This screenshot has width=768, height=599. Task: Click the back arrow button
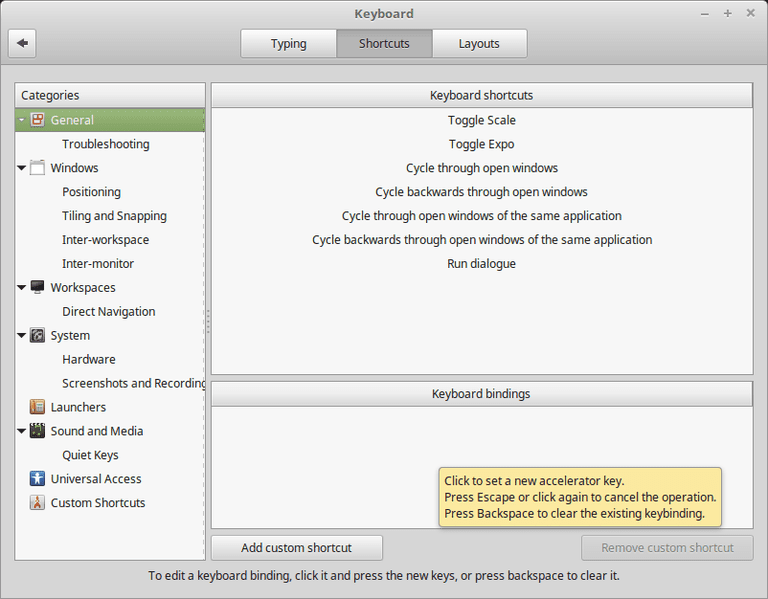[22, 44]
